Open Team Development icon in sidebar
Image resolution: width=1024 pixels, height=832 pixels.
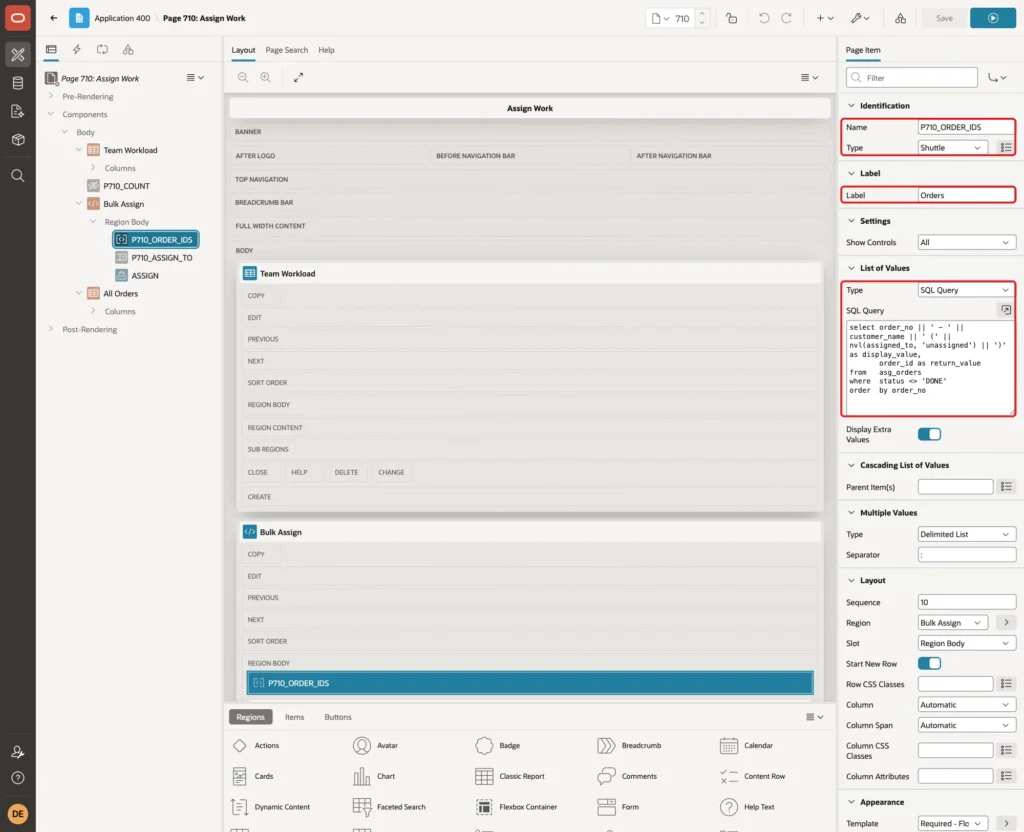(x=18, y=111)
